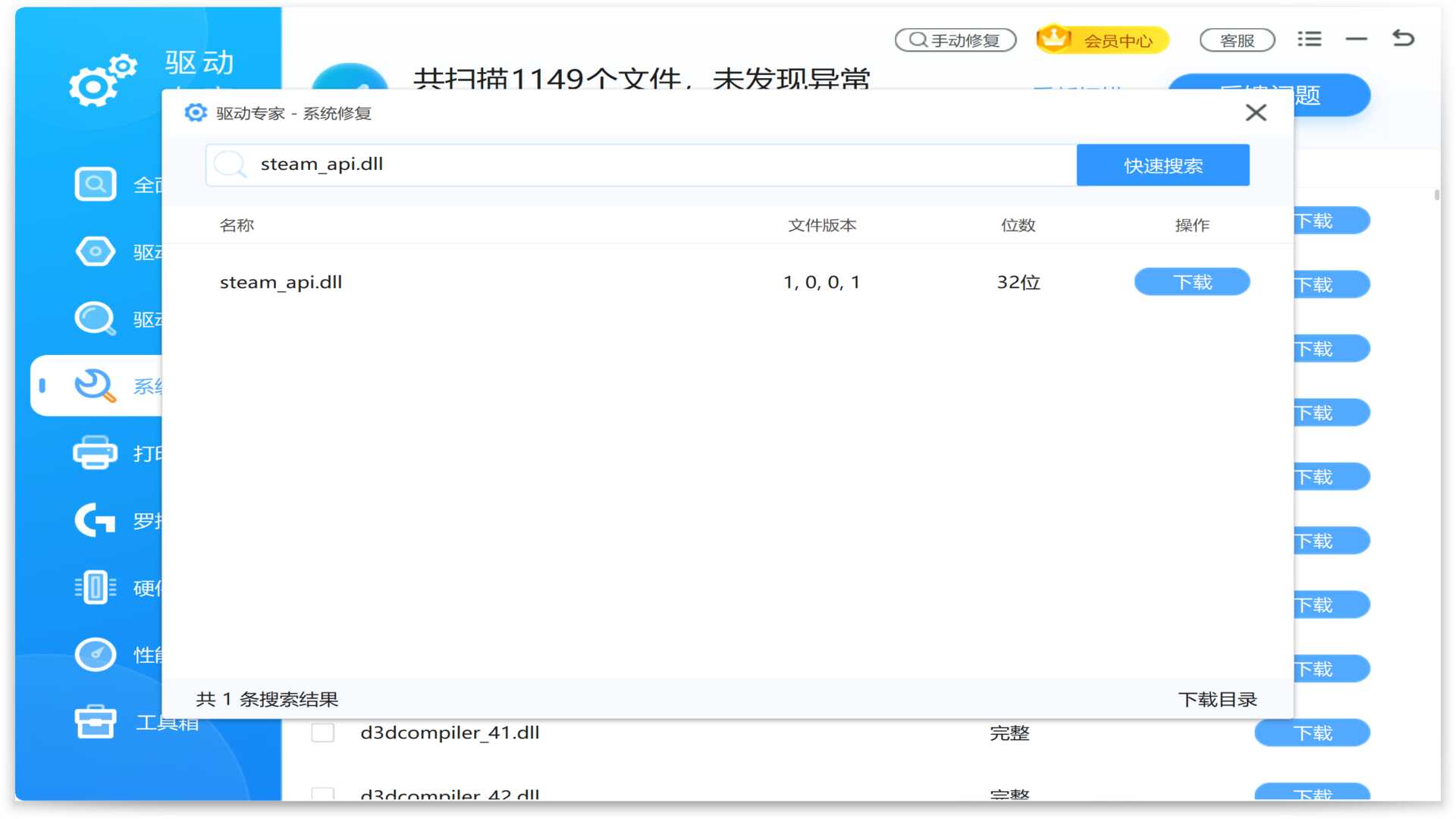This screenshot has width=1456, height=819.
Task: Open the driver search magnifier icon
Action: tap(96, 318)
